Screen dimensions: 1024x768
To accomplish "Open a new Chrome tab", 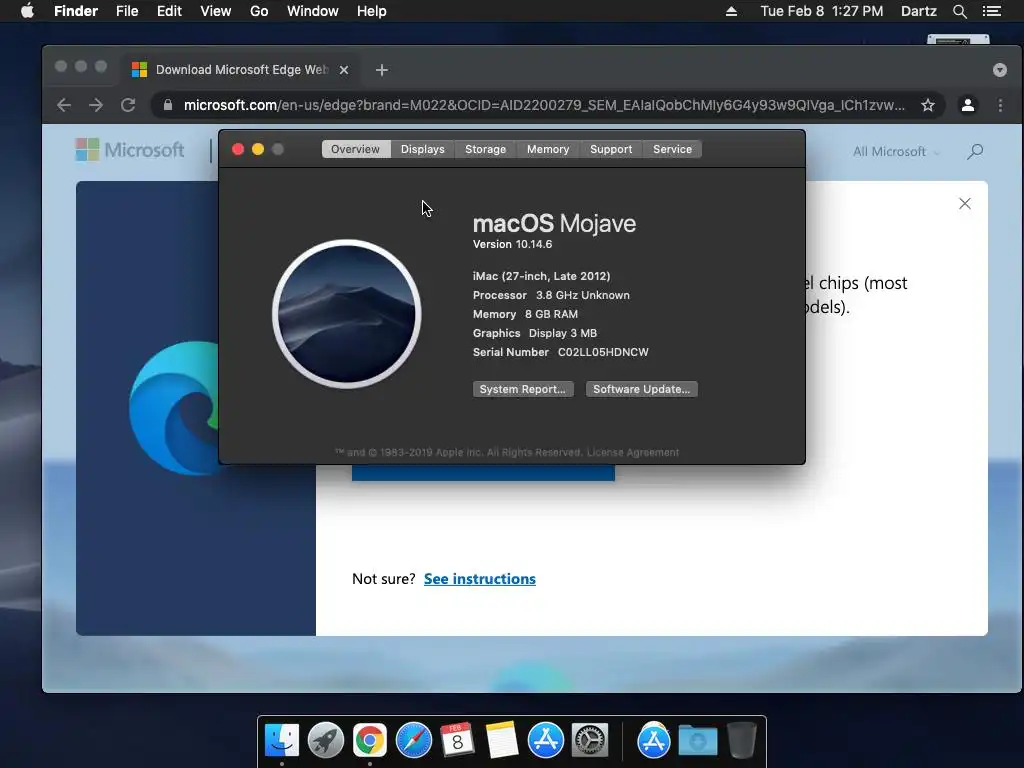I will tap(382, 70).
